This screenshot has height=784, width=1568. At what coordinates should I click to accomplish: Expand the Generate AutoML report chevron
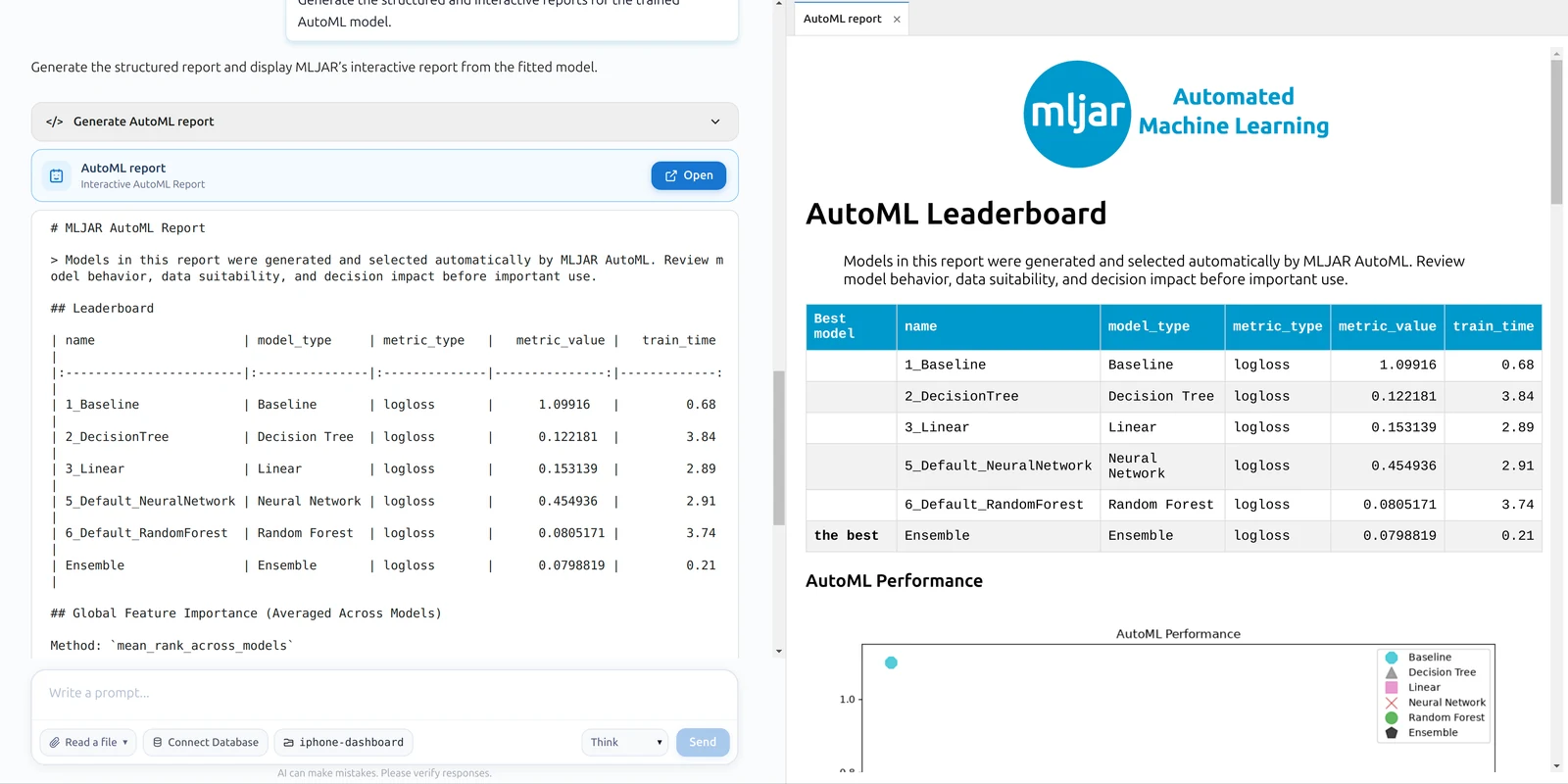715,122
